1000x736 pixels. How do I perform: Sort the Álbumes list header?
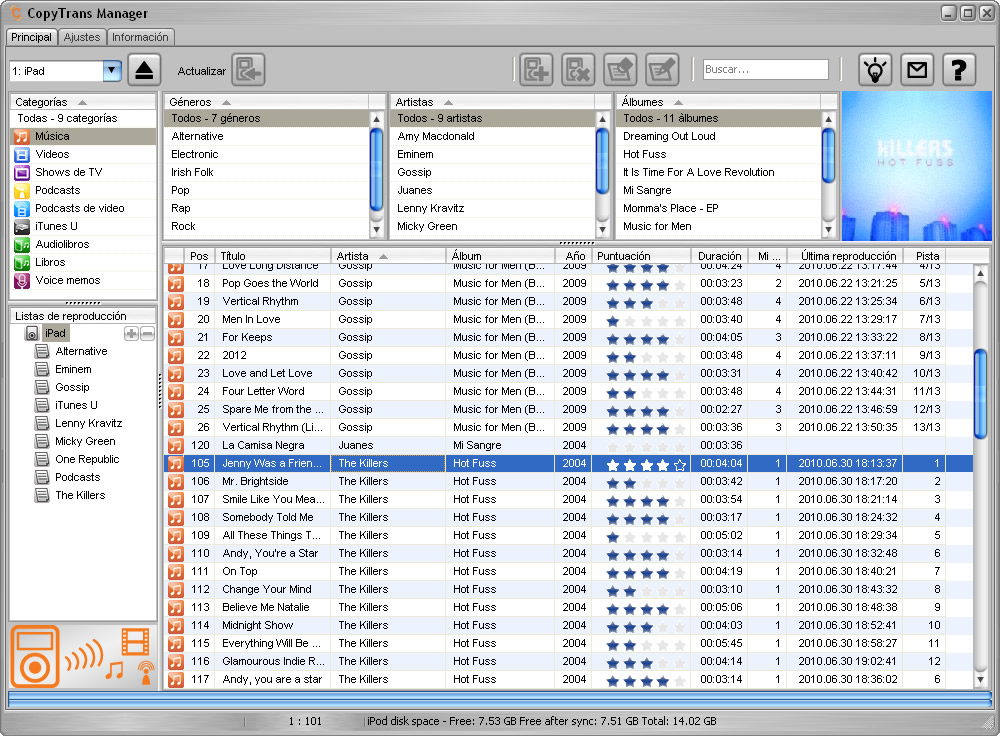pyautogui.click(x=717, y=102)
